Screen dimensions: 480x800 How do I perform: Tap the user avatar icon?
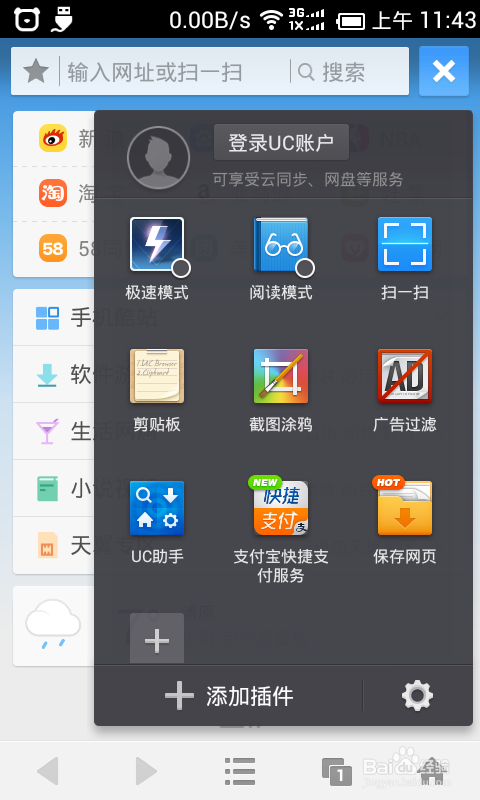159,158
